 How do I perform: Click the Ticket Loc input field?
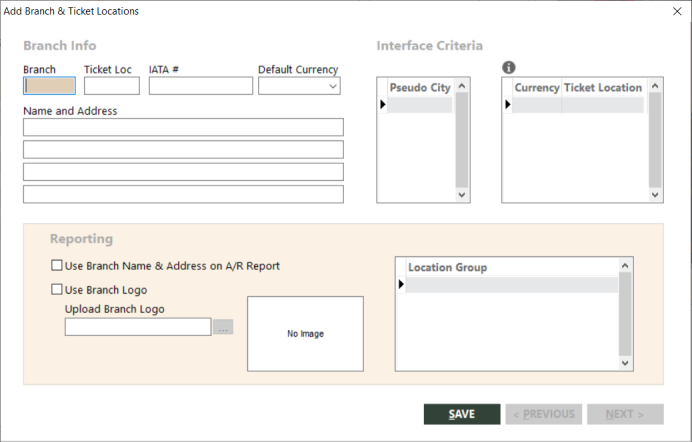pyautogui.click(x=112, y=86)
